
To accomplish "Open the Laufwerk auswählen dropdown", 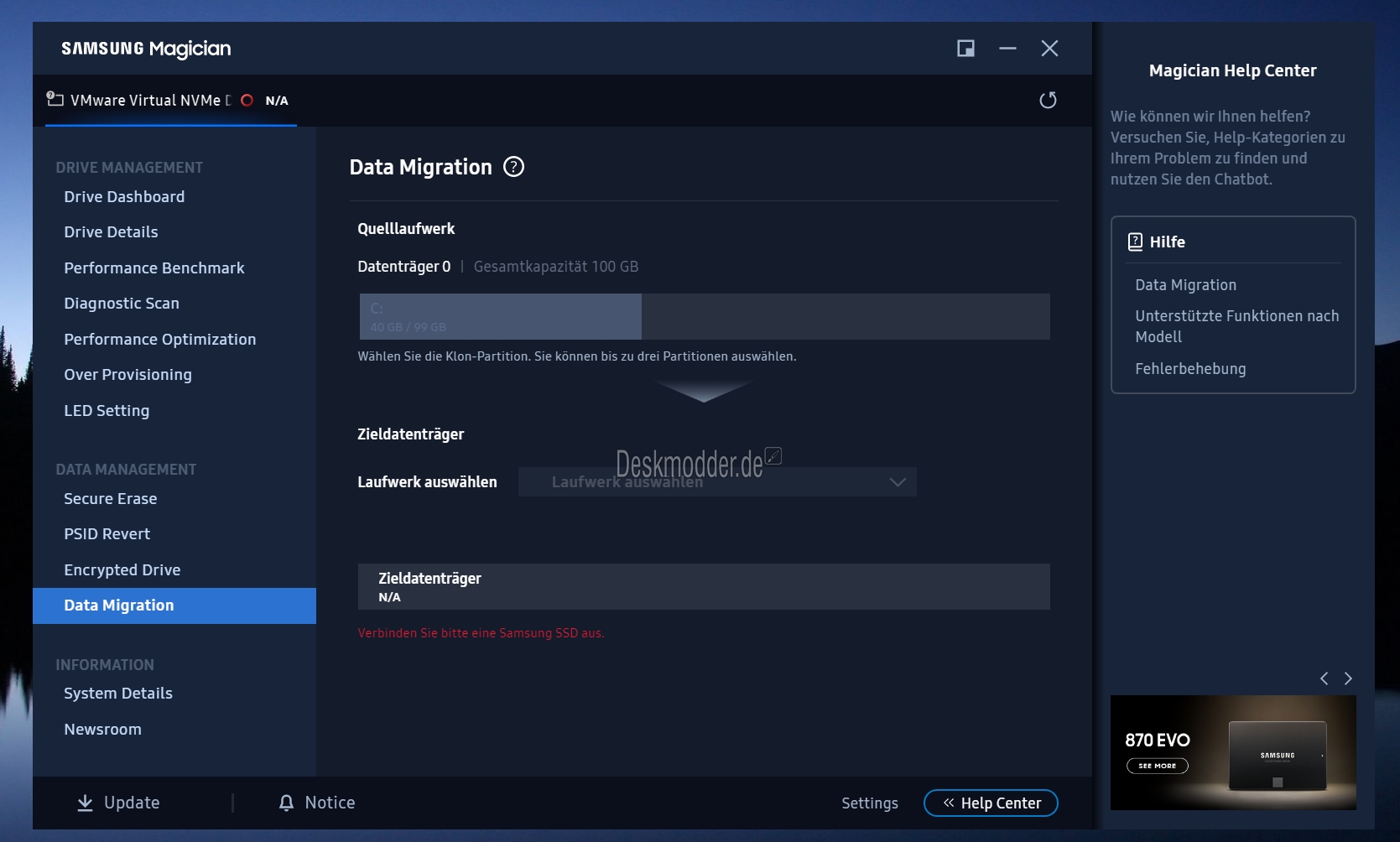I will click(x=717, y=482).
